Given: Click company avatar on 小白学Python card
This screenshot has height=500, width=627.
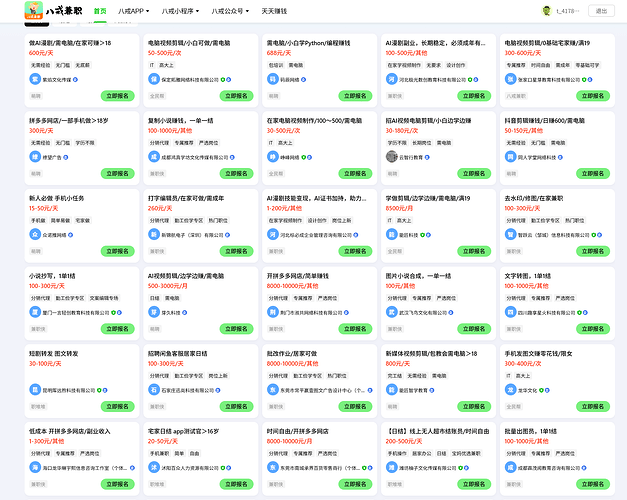Looking at the screenshot, I should (x=273, y=79).
